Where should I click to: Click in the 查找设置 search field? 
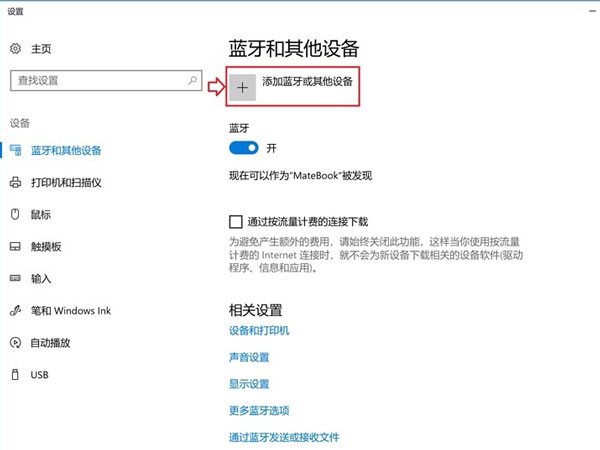coord(95,78)
